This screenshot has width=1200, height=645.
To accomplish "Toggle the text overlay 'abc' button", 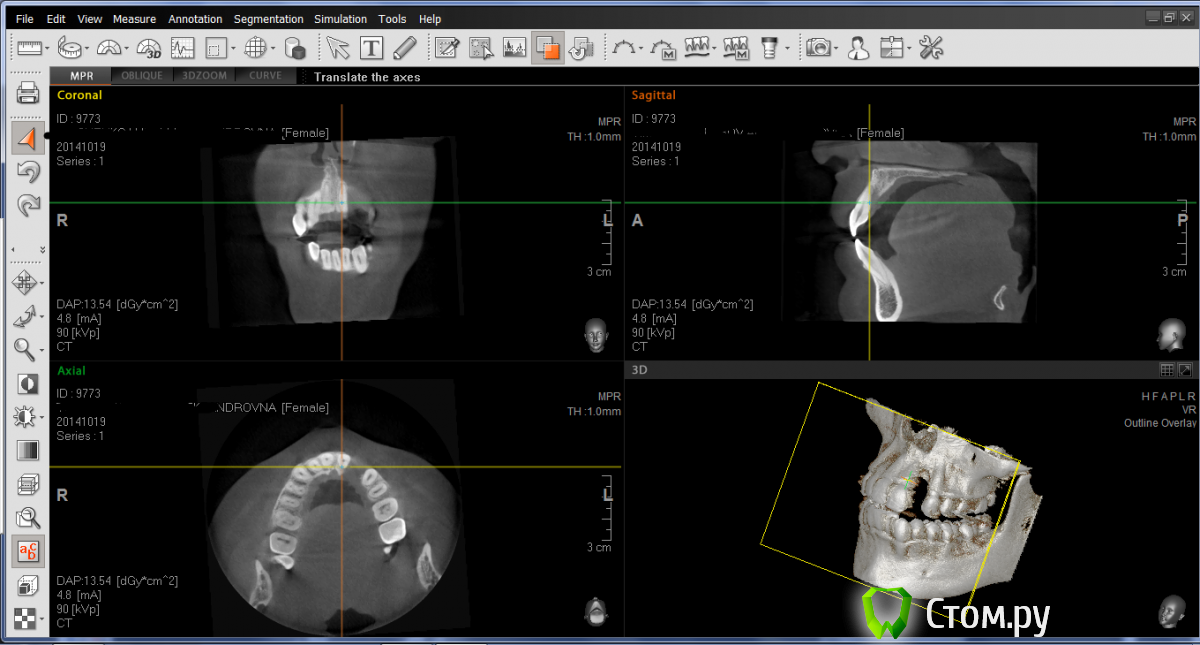I will (28, 551).
